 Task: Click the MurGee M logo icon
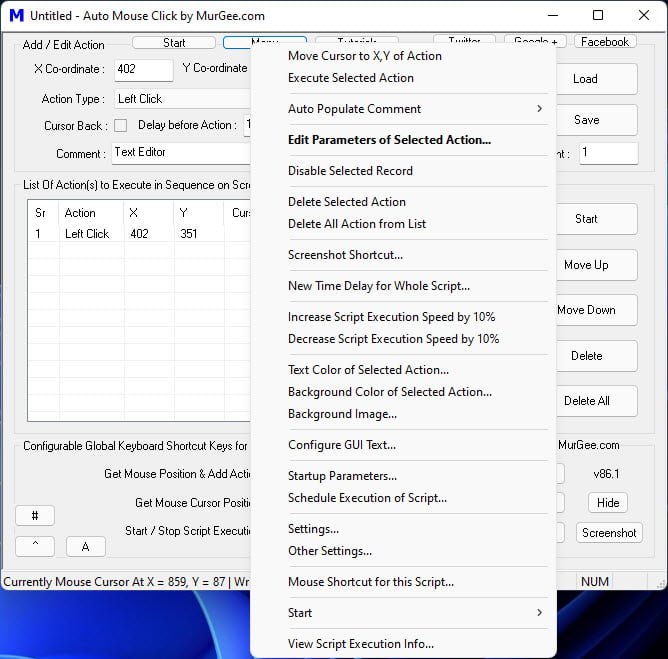[17, 15]
